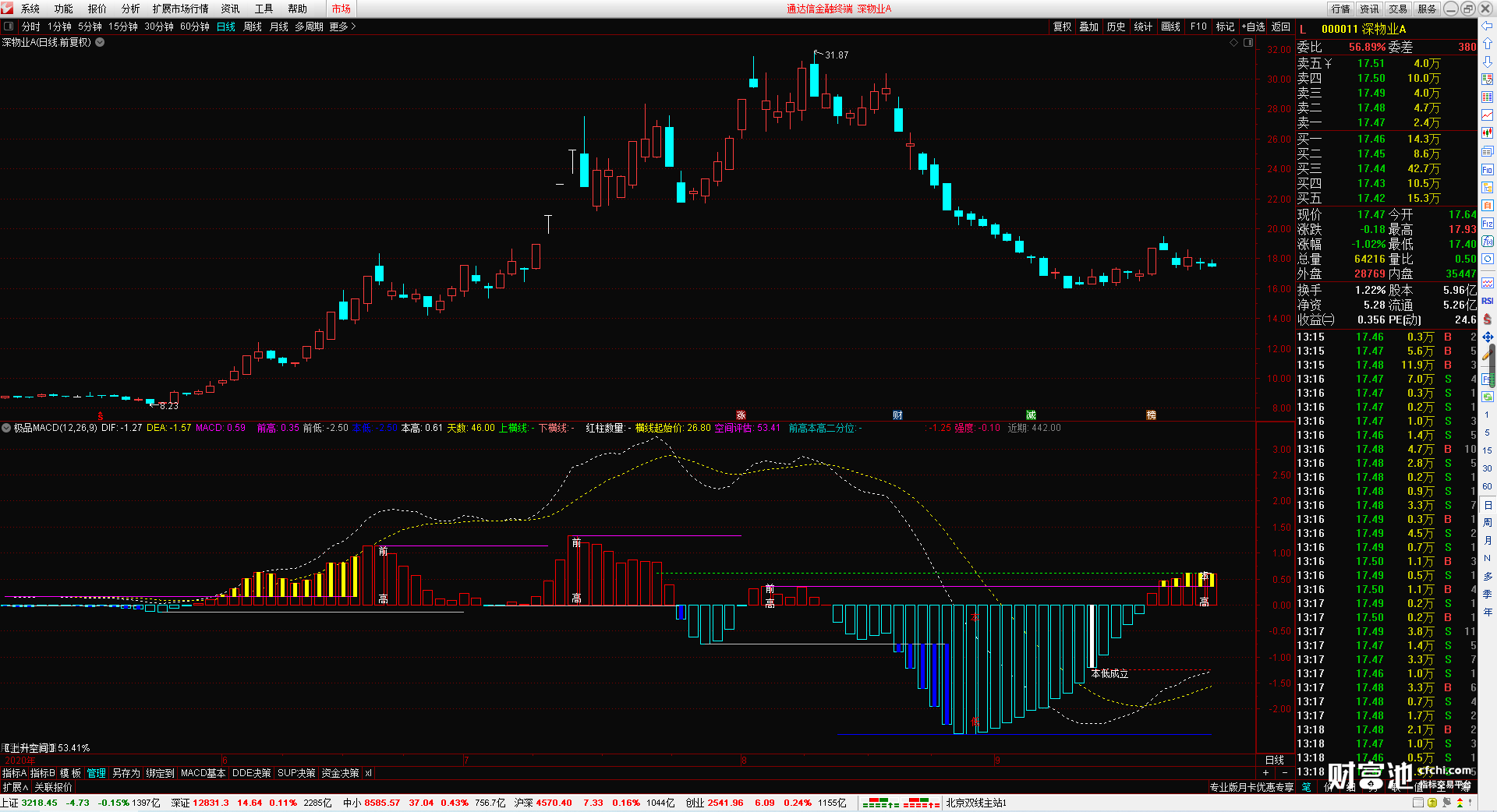Click the FIZ icon in right sidebar
The height and width of the screenshot is (812, 1497).
click(1488, 223)
